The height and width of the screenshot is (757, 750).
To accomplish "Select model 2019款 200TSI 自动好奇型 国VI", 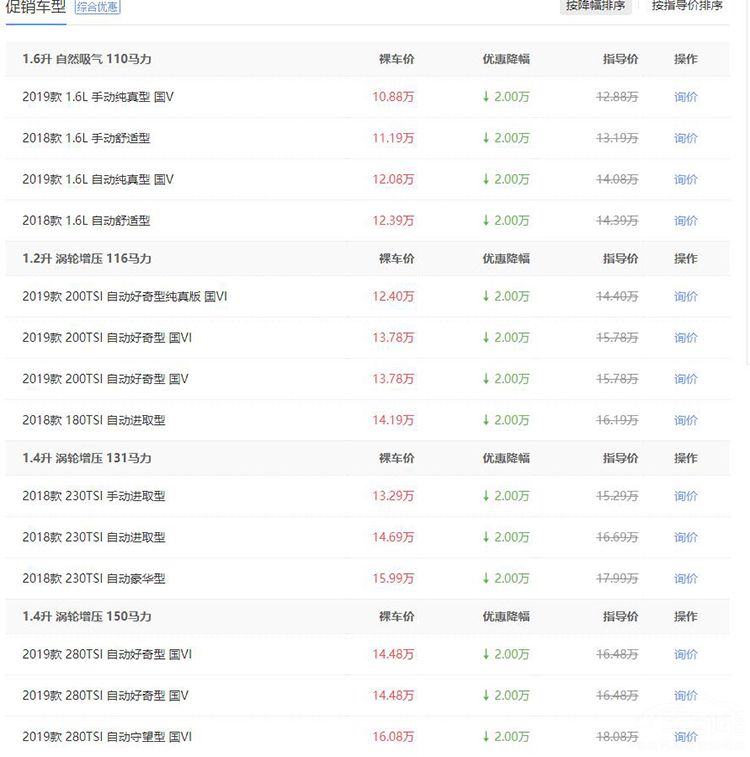I will pyautogui.click(x=107, y=338).
